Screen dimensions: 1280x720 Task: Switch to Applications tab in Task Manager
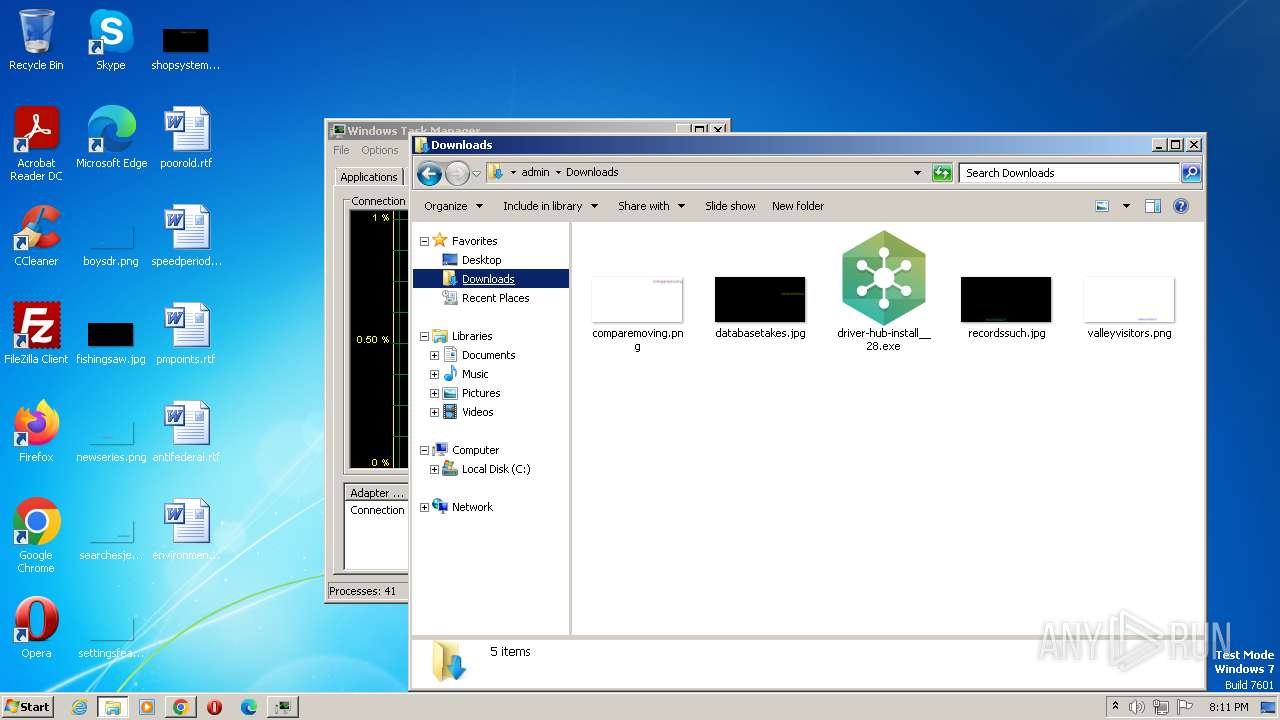[x=369, y=177]
